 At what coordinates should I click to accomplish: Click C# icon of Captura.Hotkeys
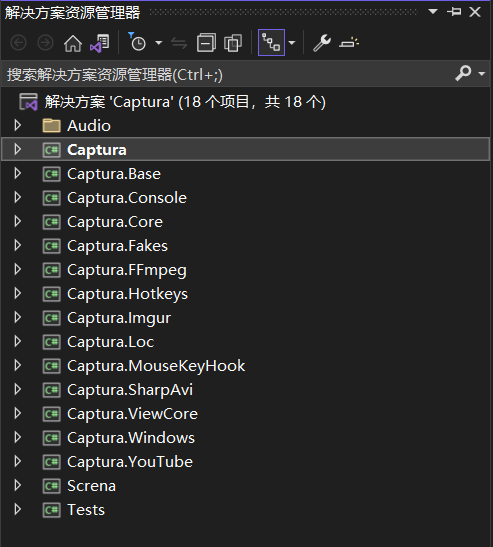[51, 294]
